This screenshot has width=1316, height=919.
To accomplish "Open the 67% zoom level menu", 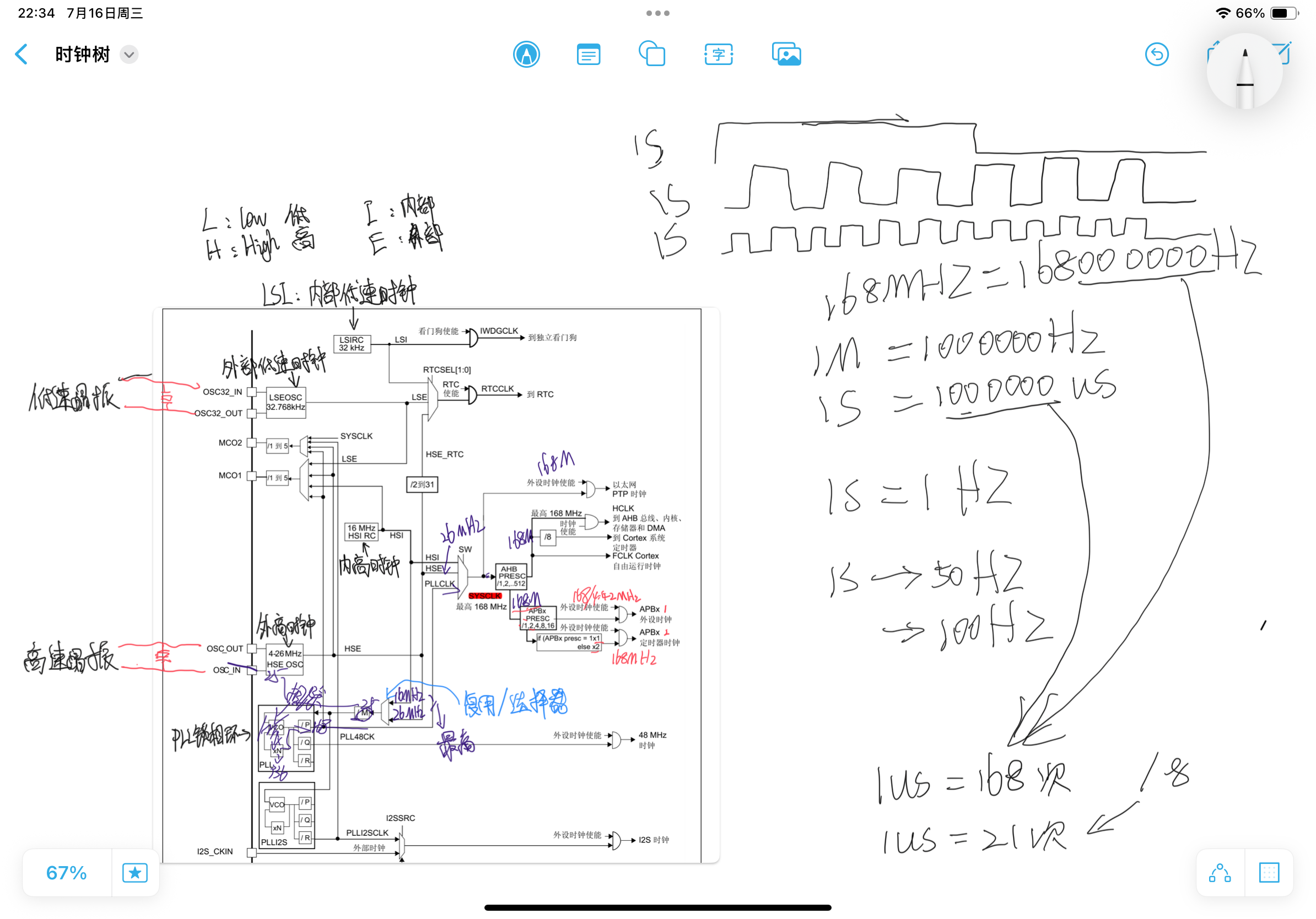I will (67, 873).
